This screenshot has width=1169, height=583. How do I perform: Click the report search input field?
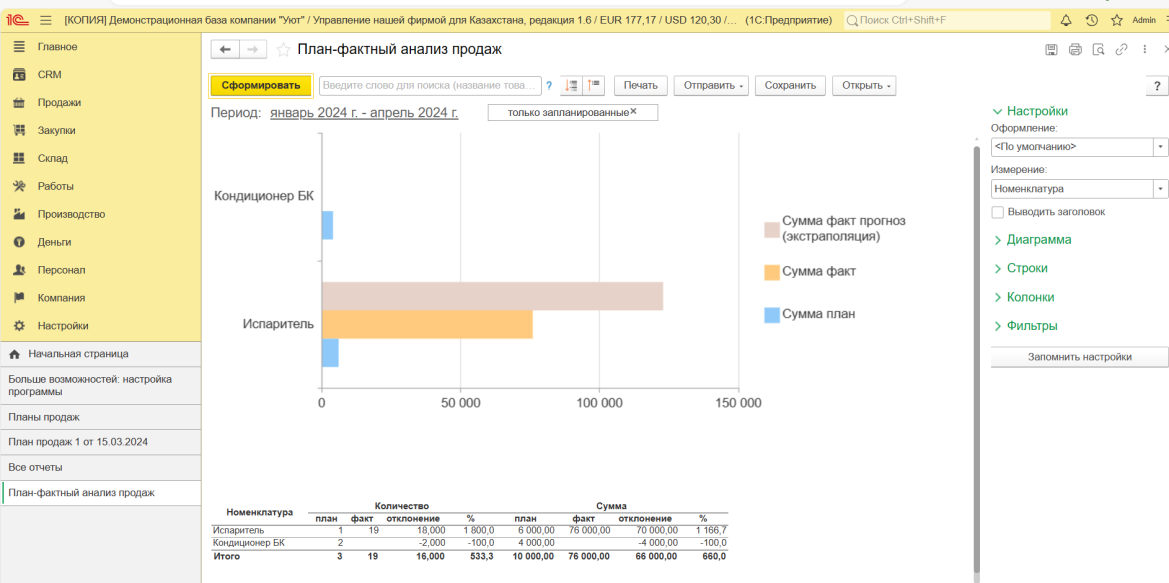click(x=429, y=86)
